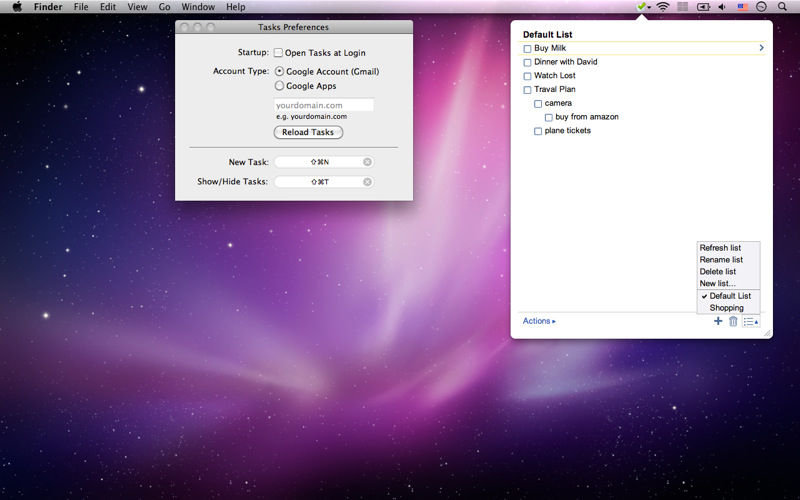
Task: Open the Apple menu logo
Action: point(17,7)
